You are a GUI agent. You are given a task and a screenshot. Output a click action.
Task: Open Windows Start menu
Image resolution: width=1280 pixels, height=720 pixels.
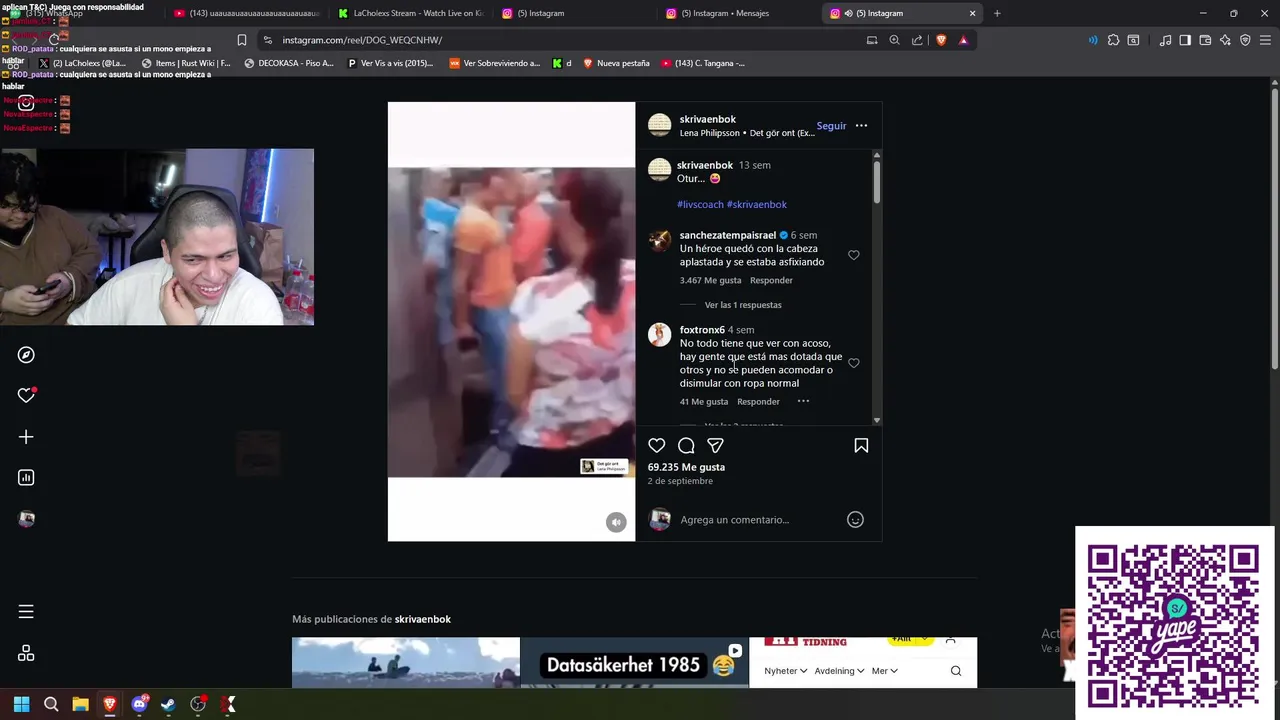21,704
